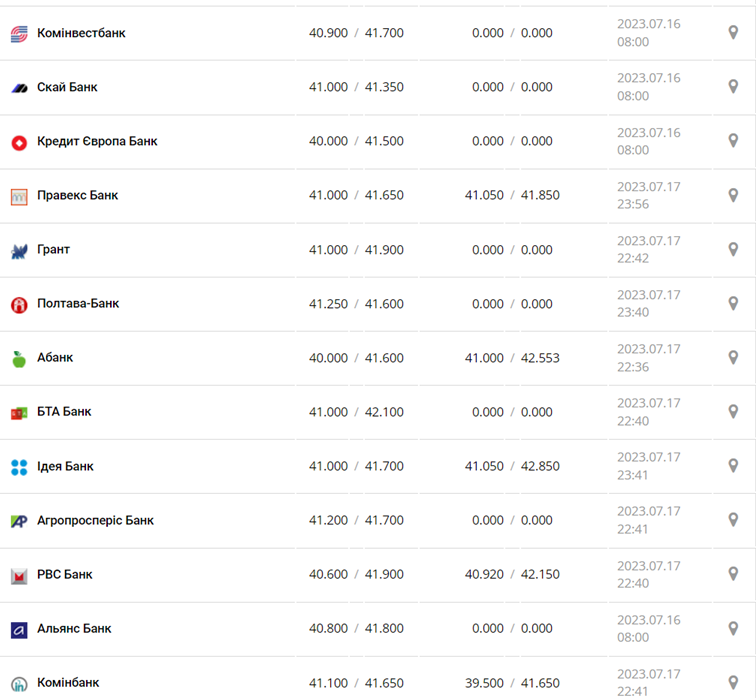Open the Комінвестбанк bank link
Image resolution: width=756 pixels, height=698 pixels.
tap(81, 33)
